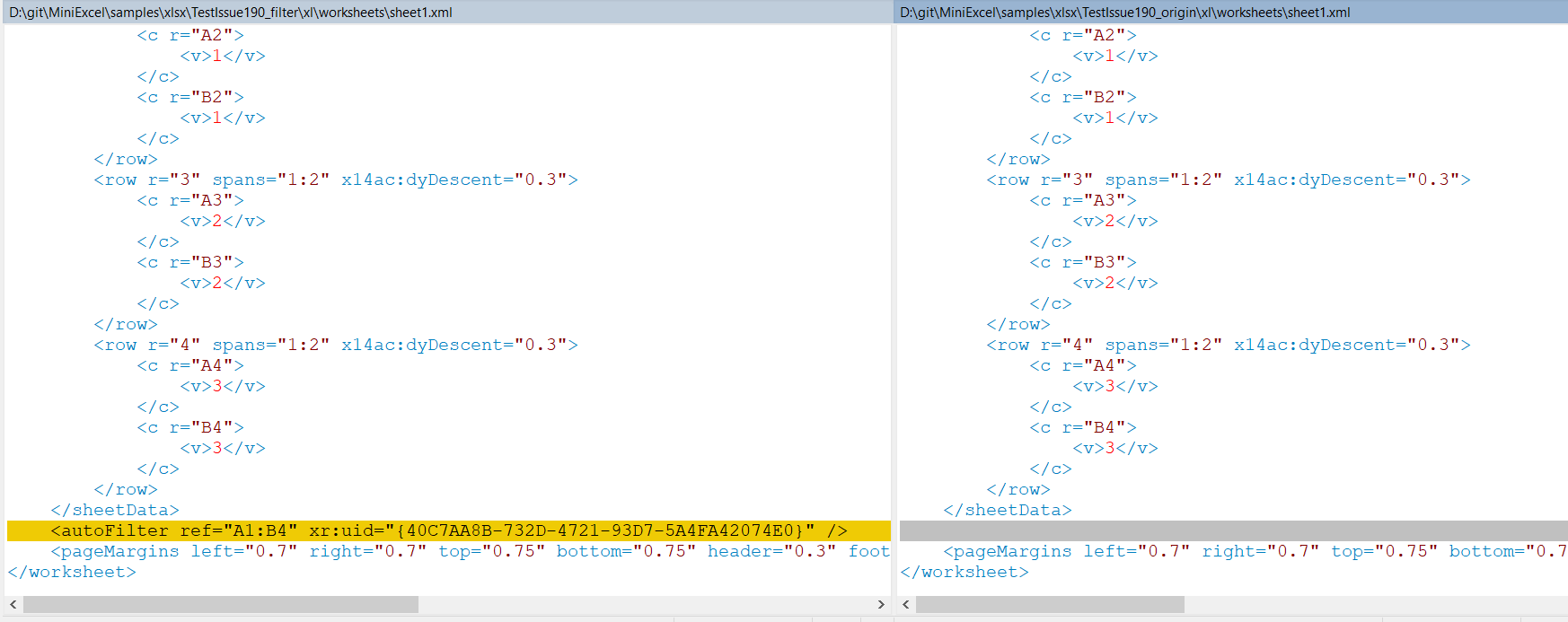Click <c r="B3"> in the filter pane
This screenshot has width=1568, height=622.
(x=190, y=262)
